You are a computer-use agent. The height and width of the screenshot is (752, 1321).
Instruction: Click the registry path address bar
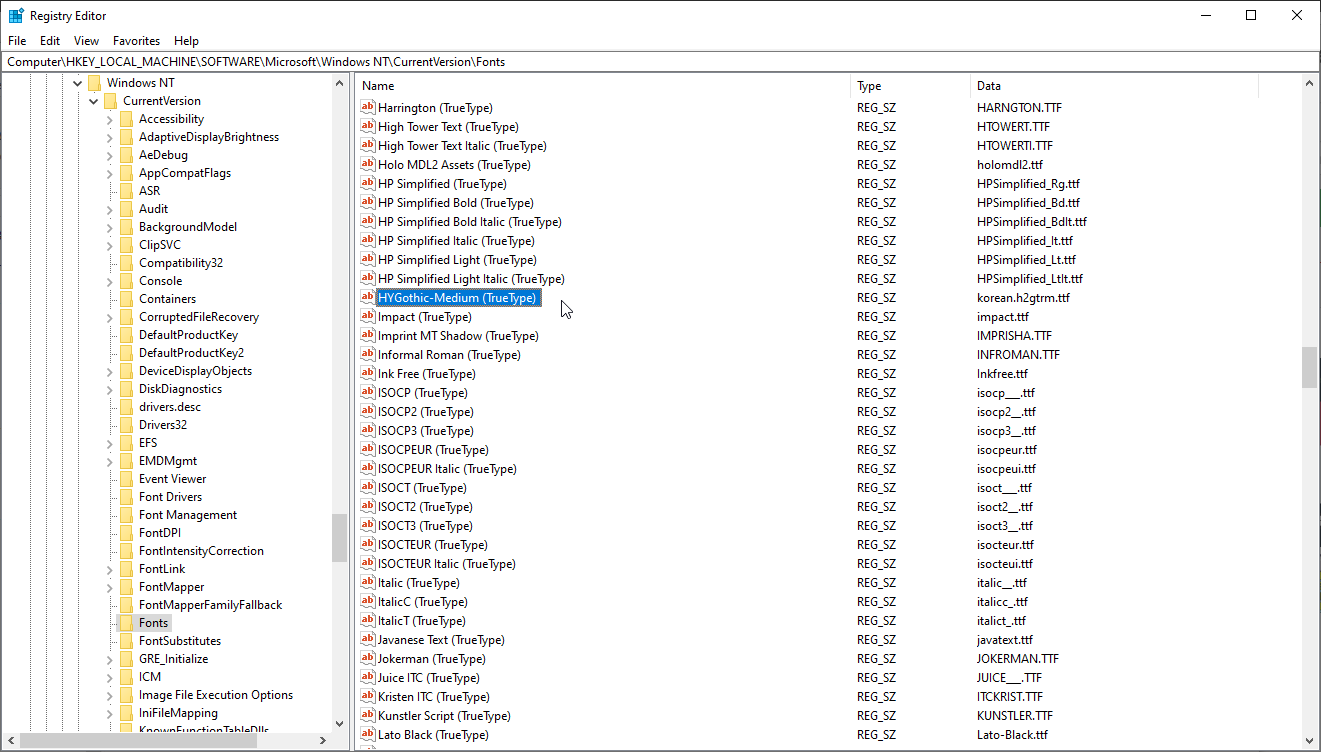point(660,61)
